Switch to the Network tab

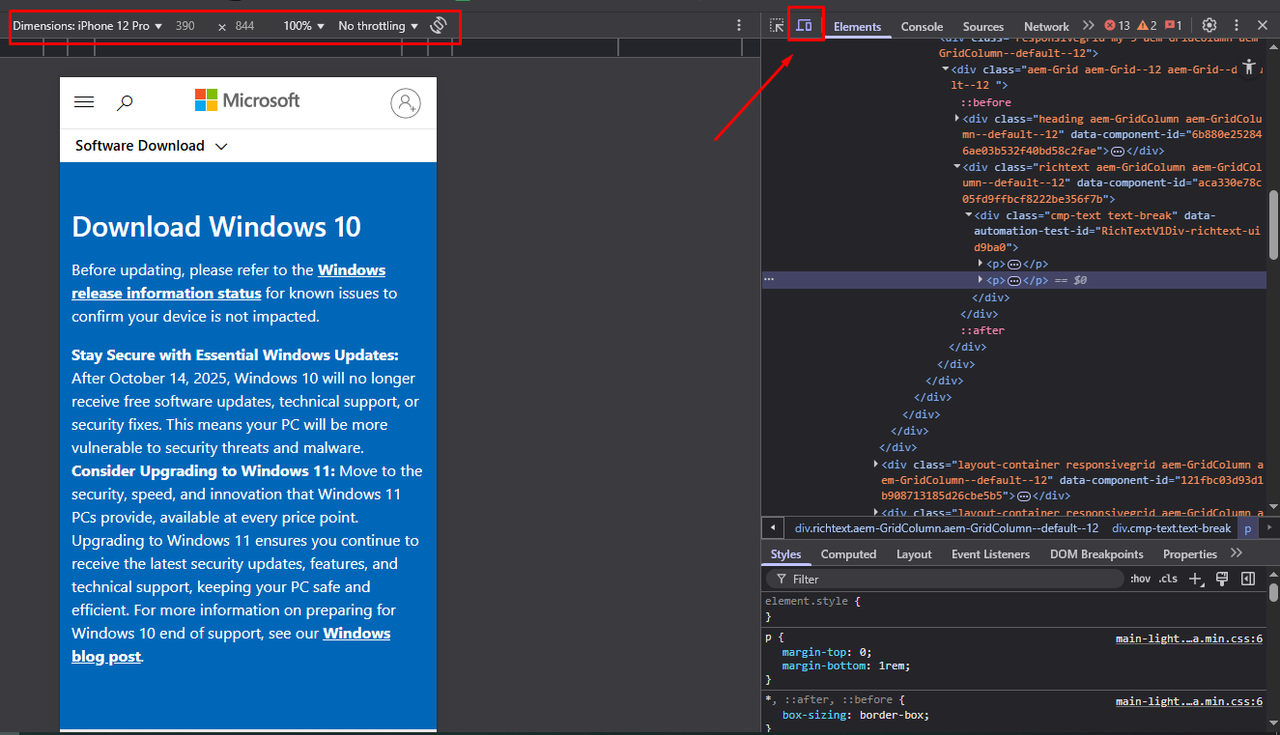tap(1046, 27)
